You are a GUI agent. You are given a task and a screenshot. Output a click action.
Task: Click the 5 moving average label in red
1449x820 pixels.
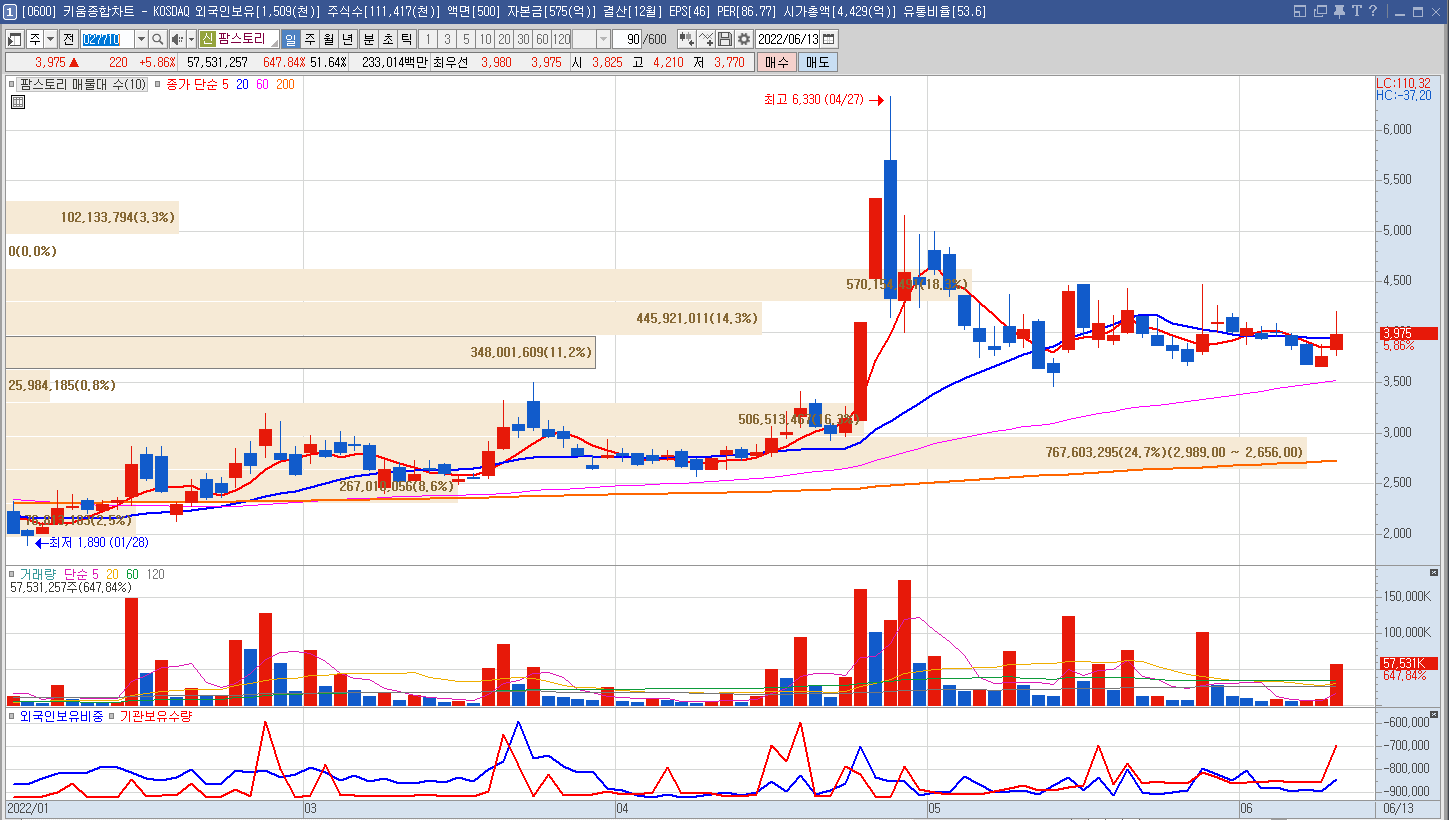(x=225, y=85)
